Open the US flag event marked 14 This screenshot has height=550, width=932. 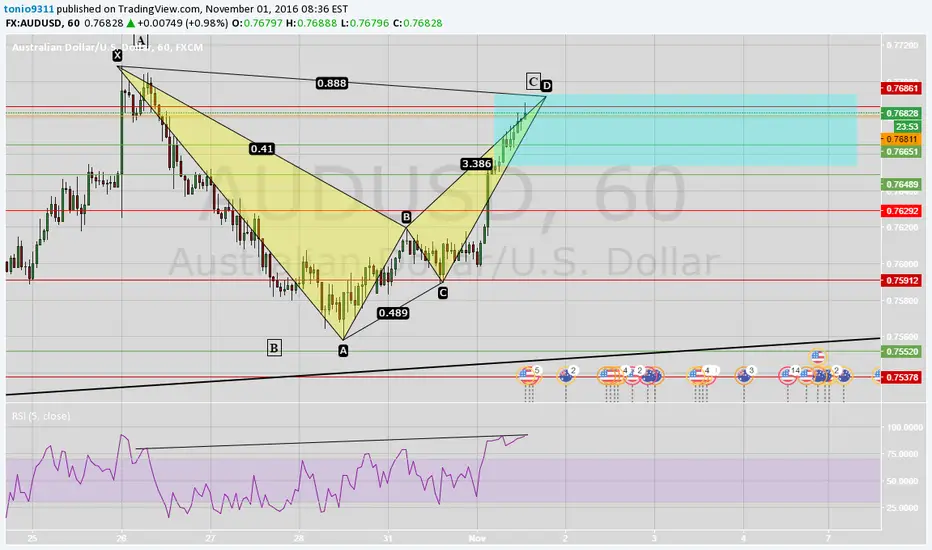click(787, 376)
